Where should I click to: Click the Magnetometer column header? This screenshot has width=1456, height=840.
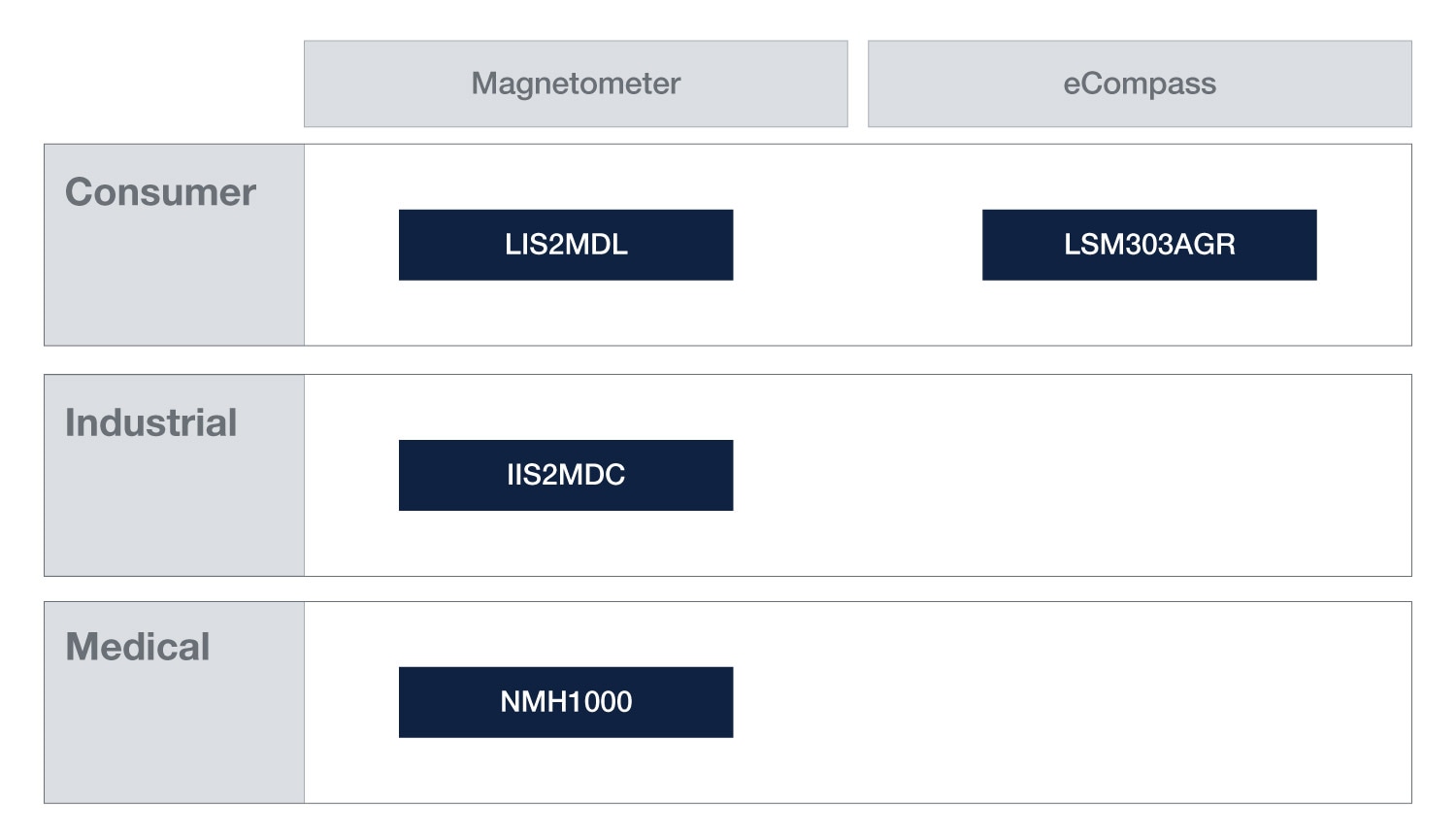tap(576, 84)
